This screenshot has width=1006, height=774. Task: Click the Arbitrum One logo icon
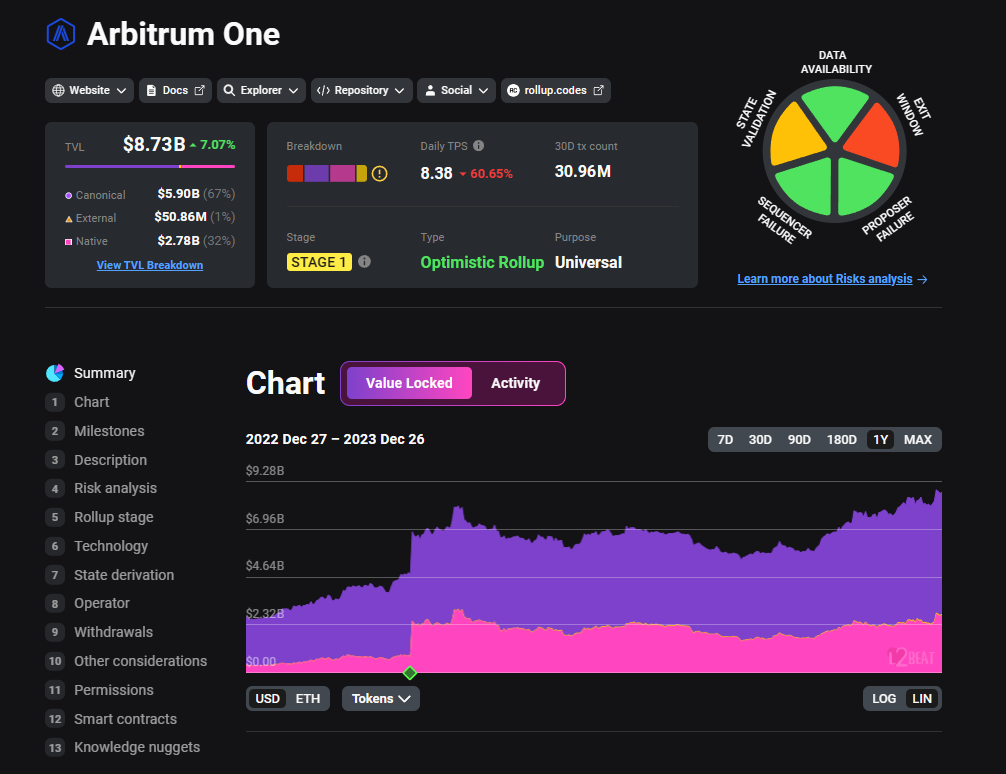coord(61,34)
